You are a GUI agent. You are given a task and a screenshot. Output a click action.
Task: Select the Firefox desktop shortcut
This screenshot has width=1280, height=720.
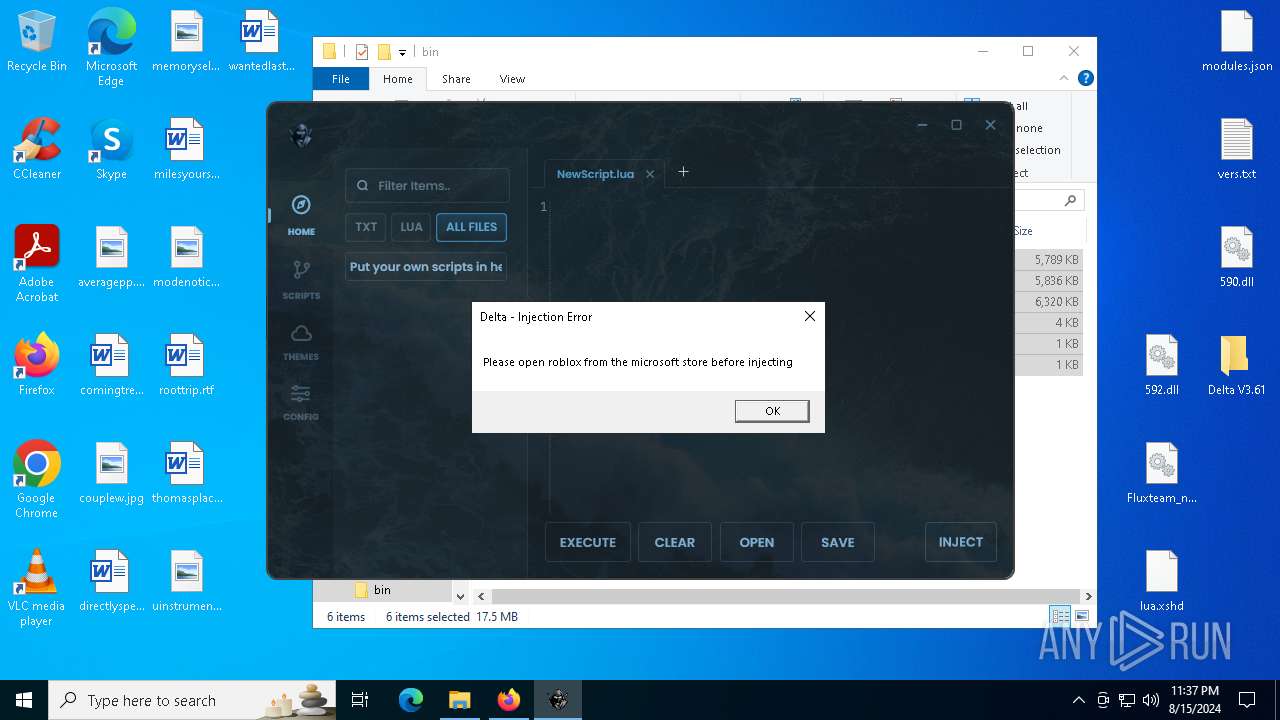click(x=37, y=366)
